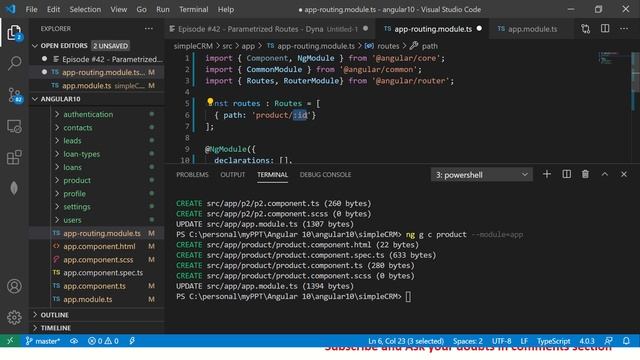Expand the leads folder

pos(72,140)
